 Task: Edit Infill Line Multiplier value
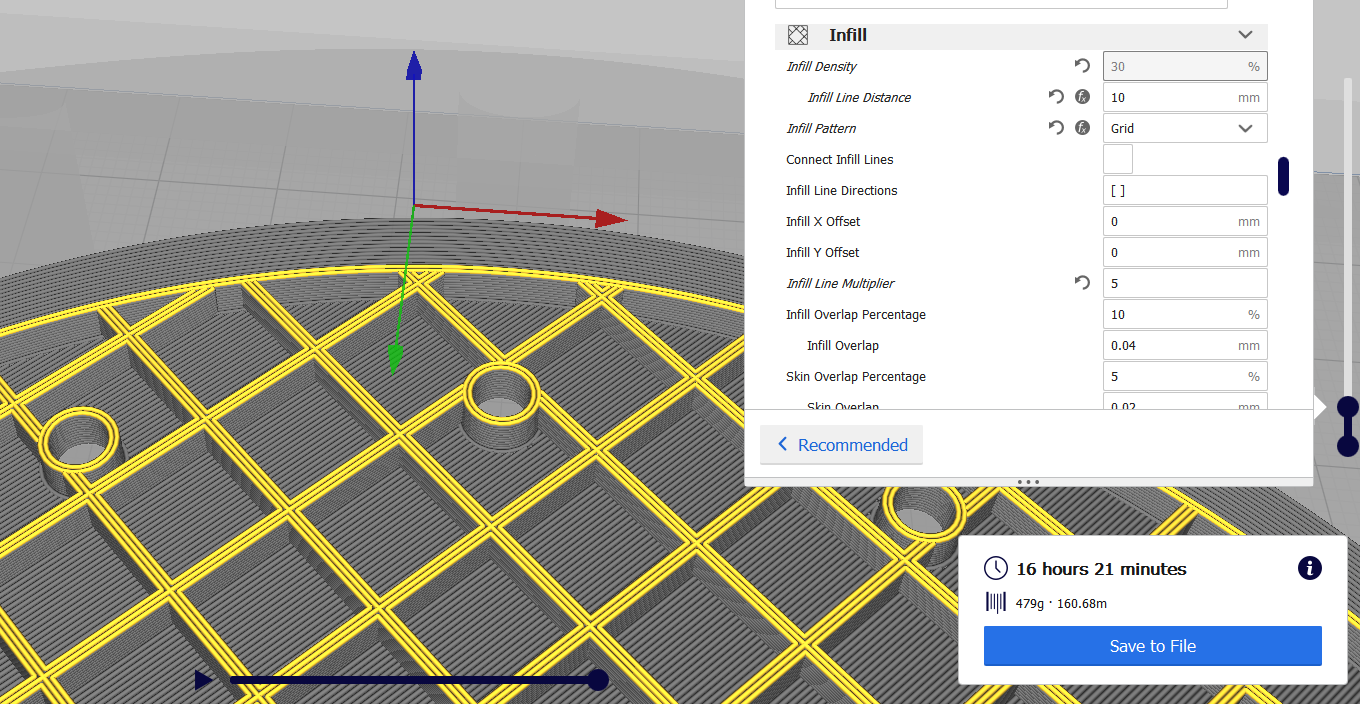tap(1185, 283)
